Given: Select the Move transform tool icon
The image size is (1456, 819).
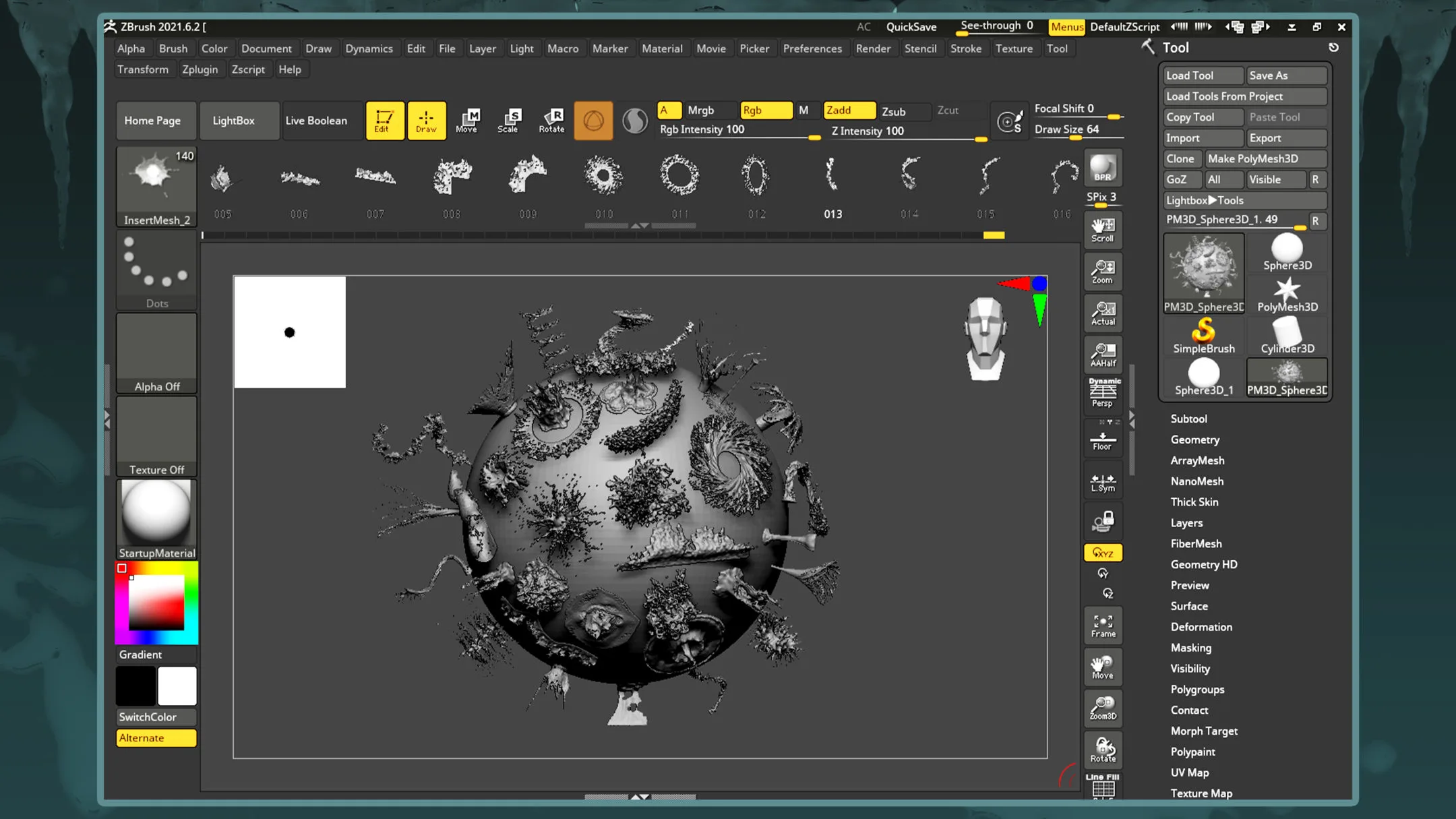Looking at the screenshot, I should pyautogui.click(x=466, y=120).
